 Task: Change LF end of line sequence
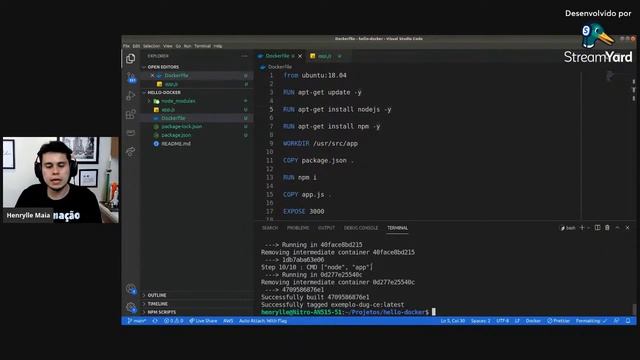pos(517,321)
